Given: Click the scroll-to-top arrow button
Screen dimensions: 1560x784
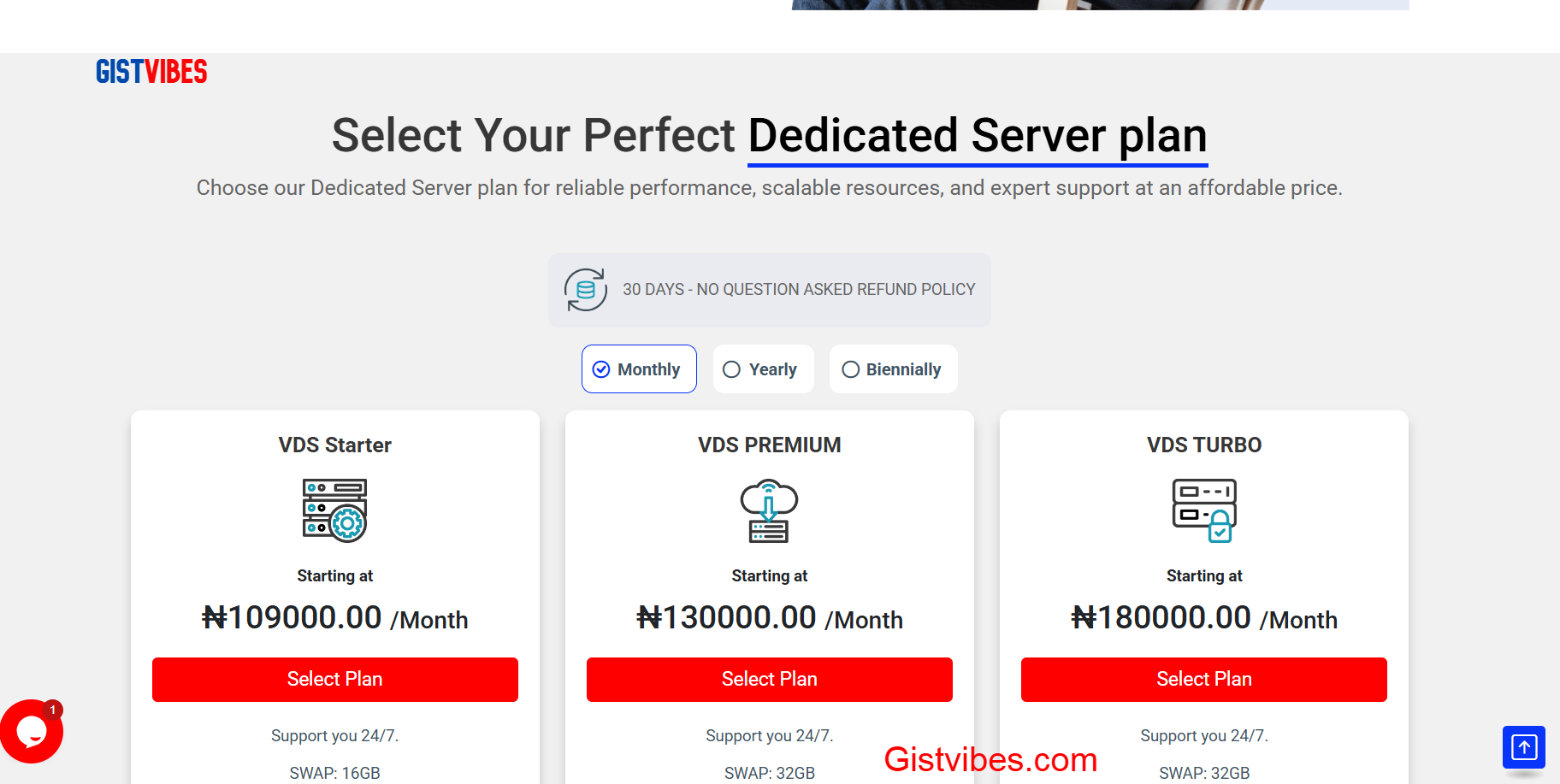Looking at the screenshot, I should tap(1523, 747).
